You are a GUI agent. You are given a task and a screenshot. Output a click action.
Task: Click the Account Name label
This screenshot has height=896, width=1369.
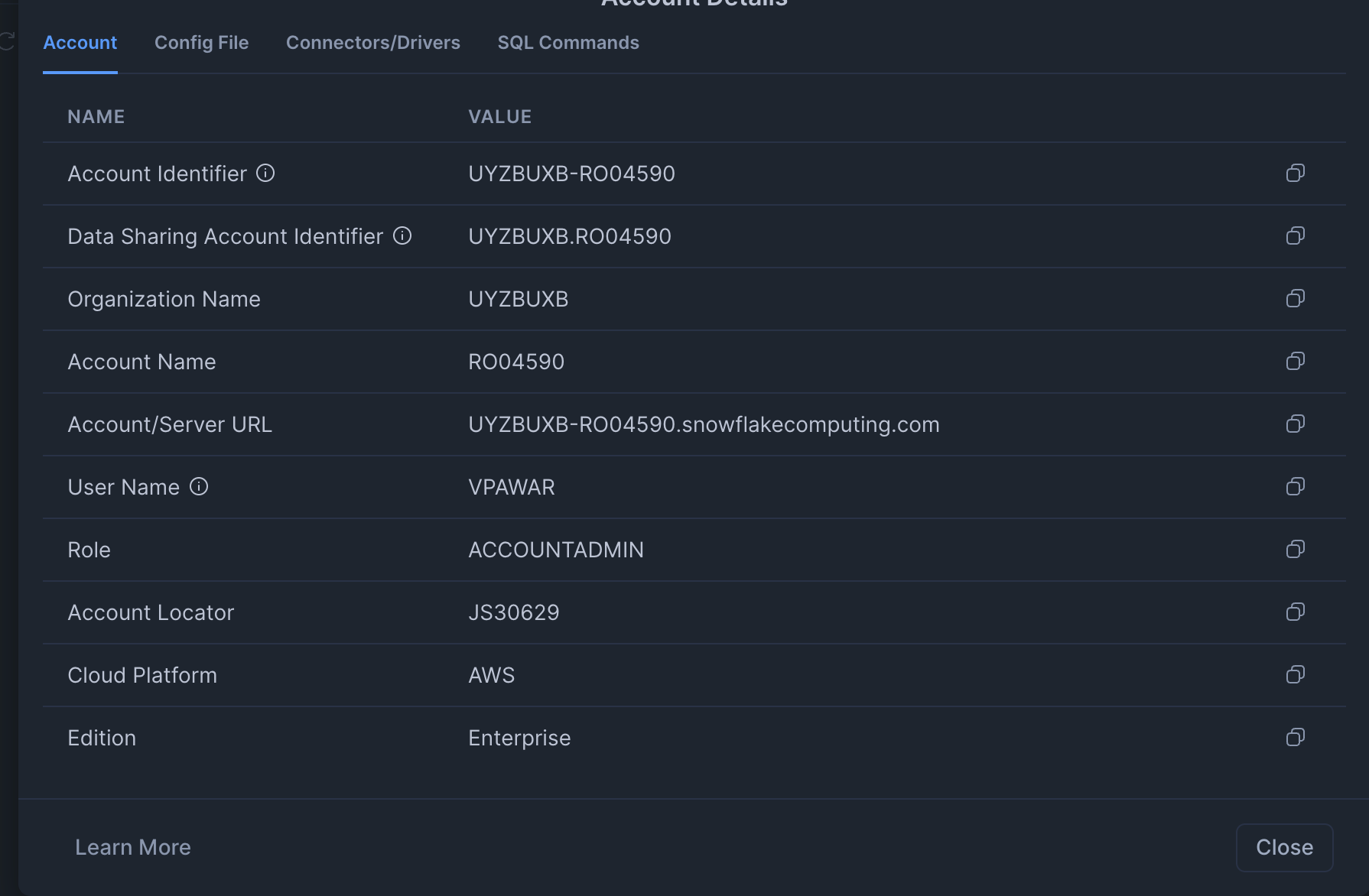[141, 362]
